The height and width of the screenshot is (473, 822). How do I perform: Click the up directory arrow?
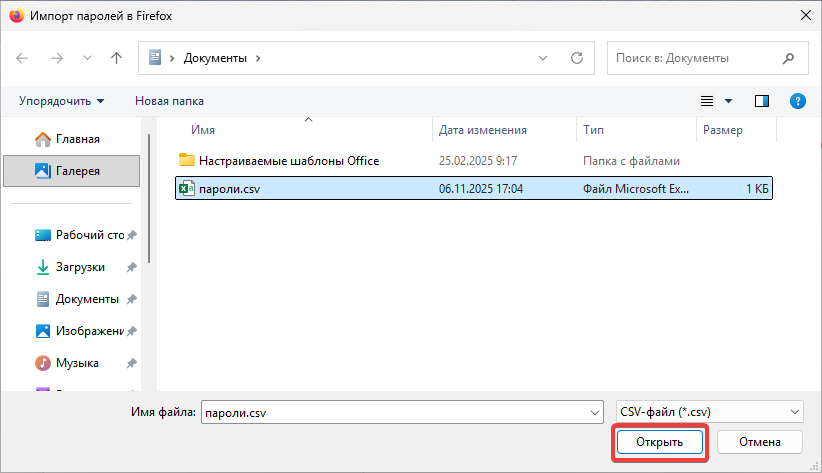point(116,58)
